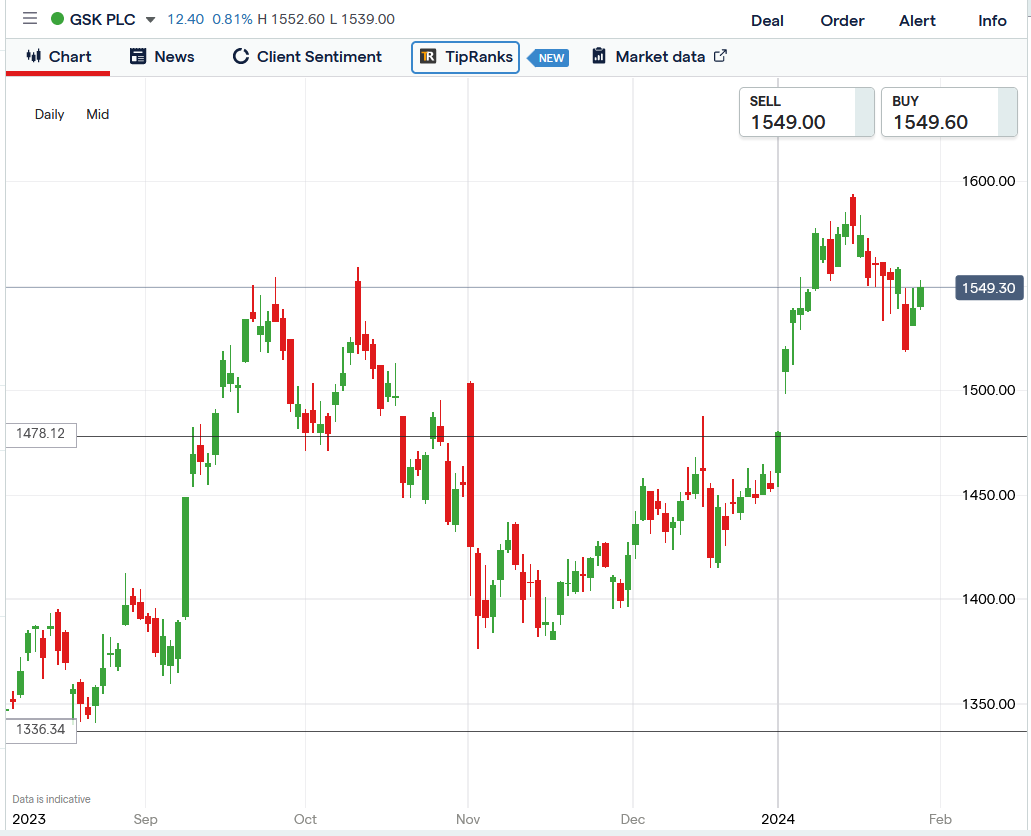Open the hamburger menu icon
Viewport: 1031px width, 836px height.
[30, 18]
